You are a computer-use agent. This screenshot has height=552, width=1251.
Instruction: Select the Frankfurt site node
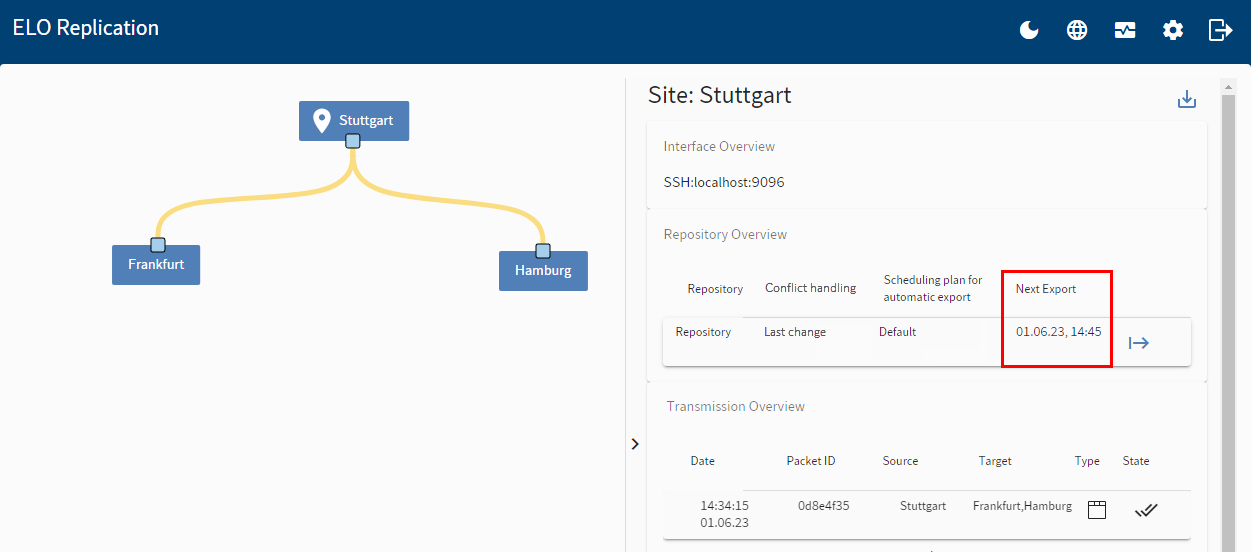(156, 265)
